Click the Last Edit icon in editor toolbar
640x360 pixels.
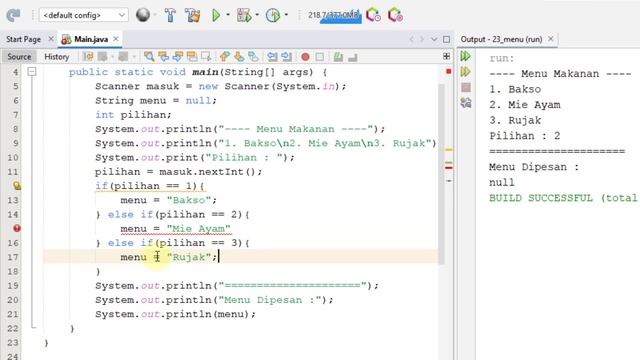[88, 57]
